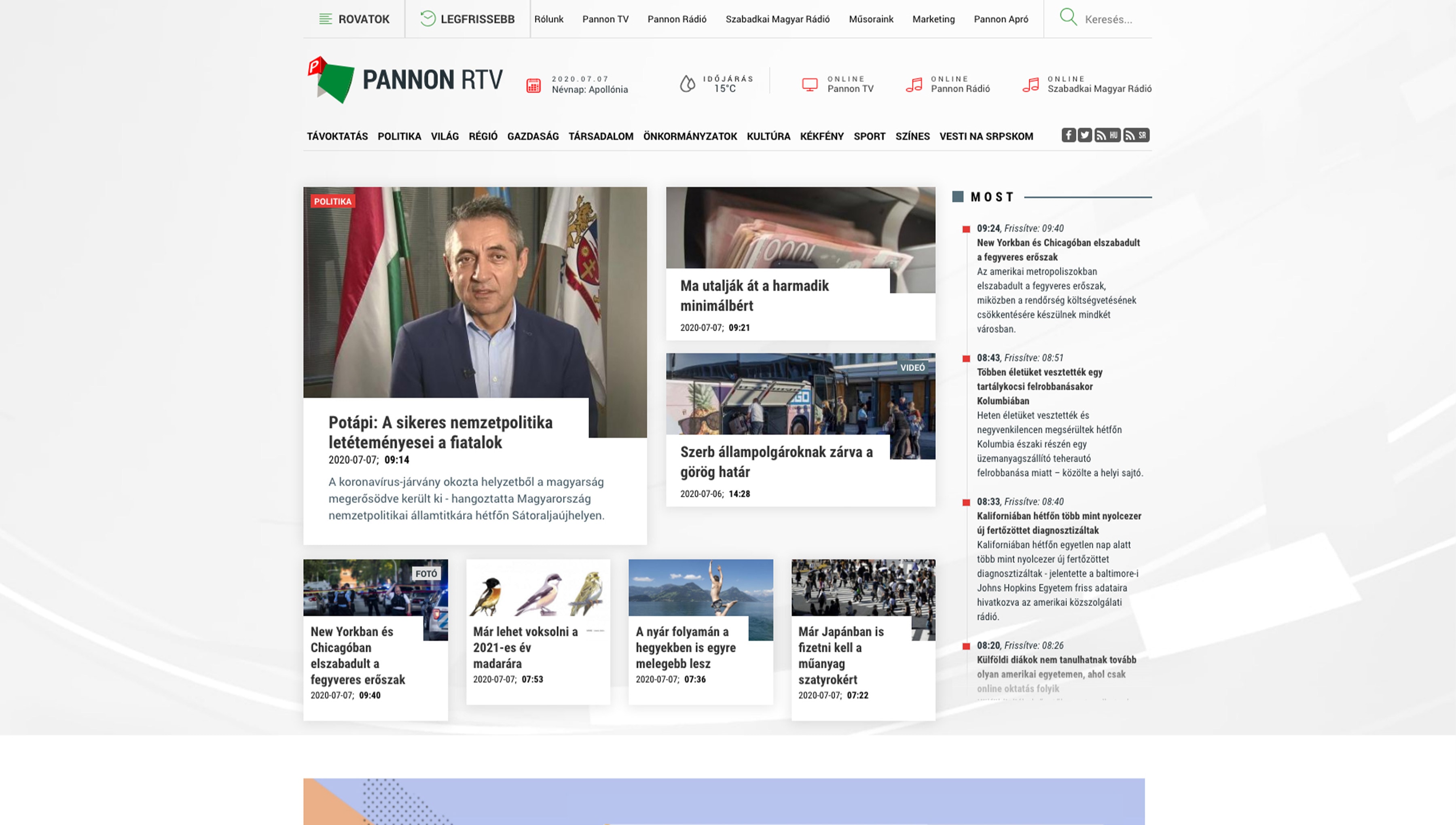Open the Marketing page
This screenshot has width=1456, height=825.
coord(933,19)
